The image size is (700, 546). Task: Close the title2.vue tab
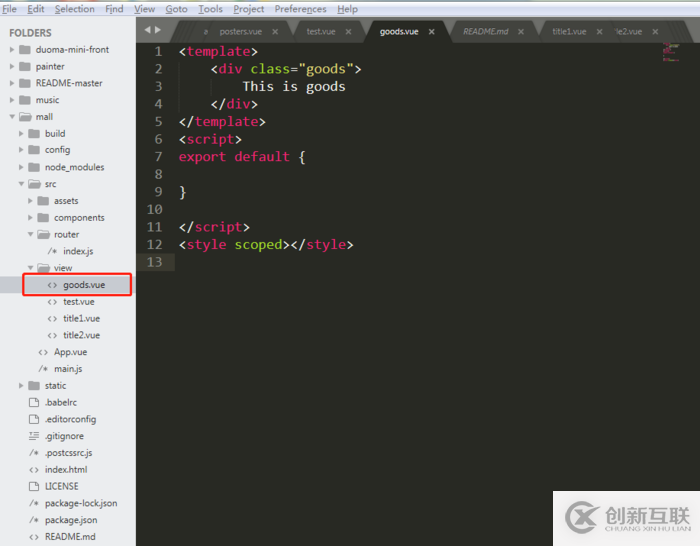(x=655, y=32)
